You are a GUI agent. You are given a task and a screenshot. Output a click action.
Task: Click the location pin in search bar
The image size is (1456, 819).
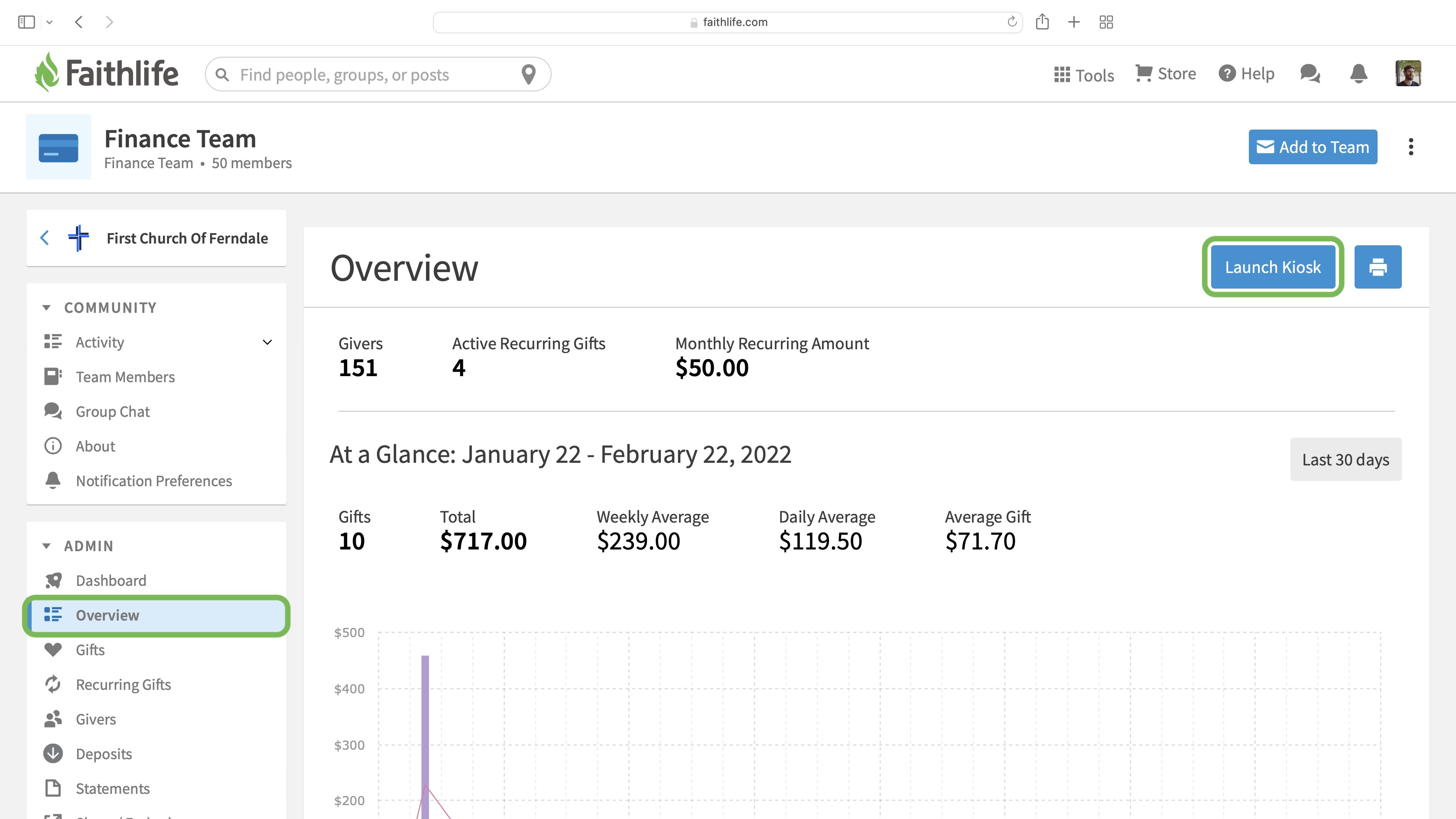click(529, 74)
